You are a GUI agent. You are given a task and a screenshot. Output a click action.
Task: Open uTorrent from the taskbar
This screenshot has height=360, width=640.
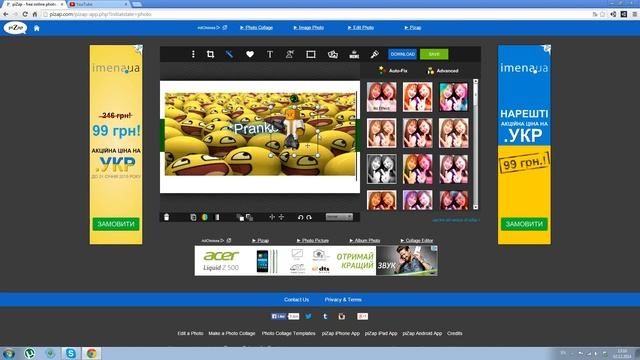pos(29,353)
